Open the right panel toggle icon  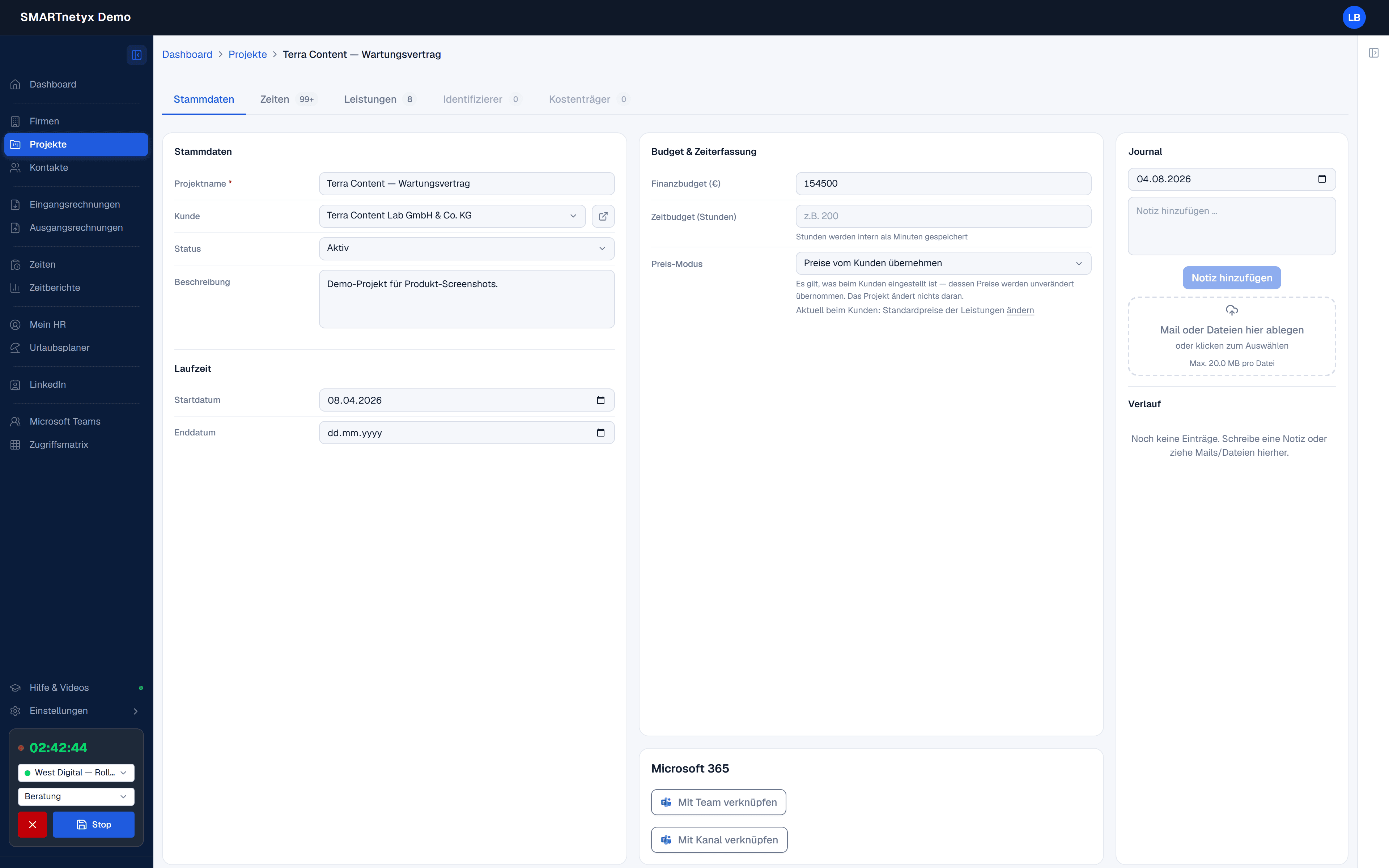pos(1373,53)
